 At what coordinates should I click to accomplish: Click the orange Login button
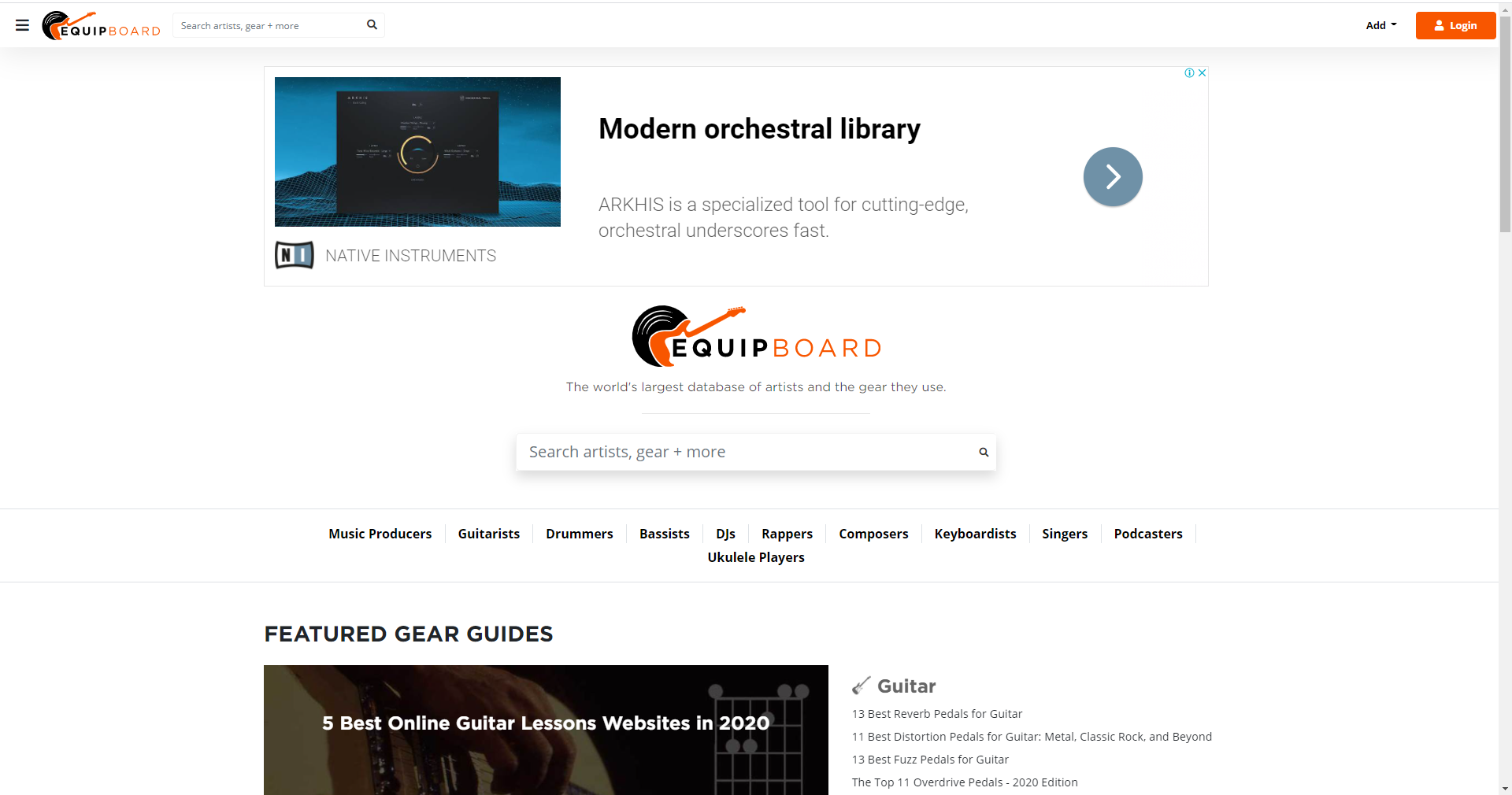1455,25
